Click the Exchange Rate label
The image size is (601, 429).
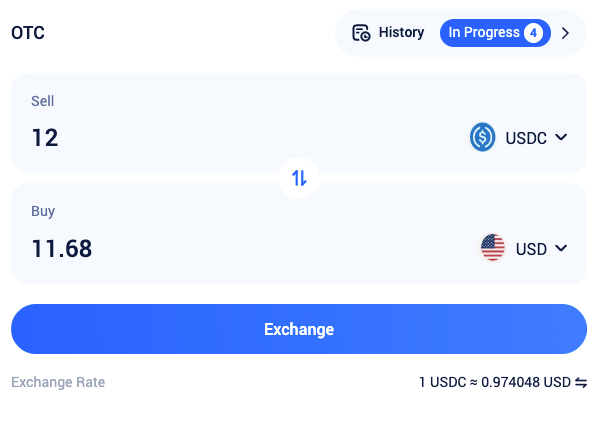[58, 382]
